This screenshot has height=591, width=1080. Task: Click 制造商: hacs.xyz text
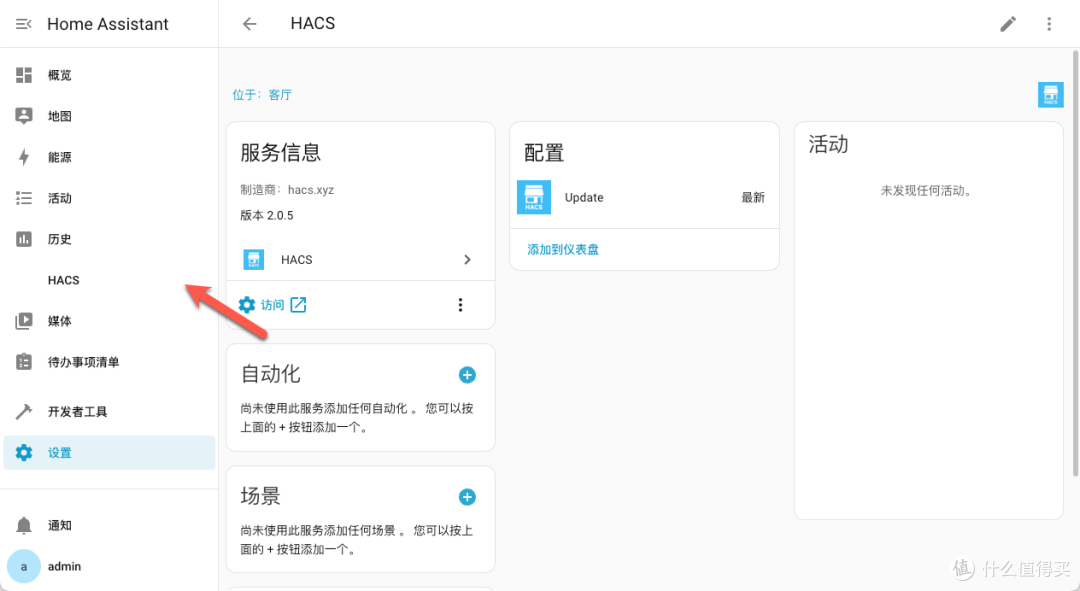point(287,189)
